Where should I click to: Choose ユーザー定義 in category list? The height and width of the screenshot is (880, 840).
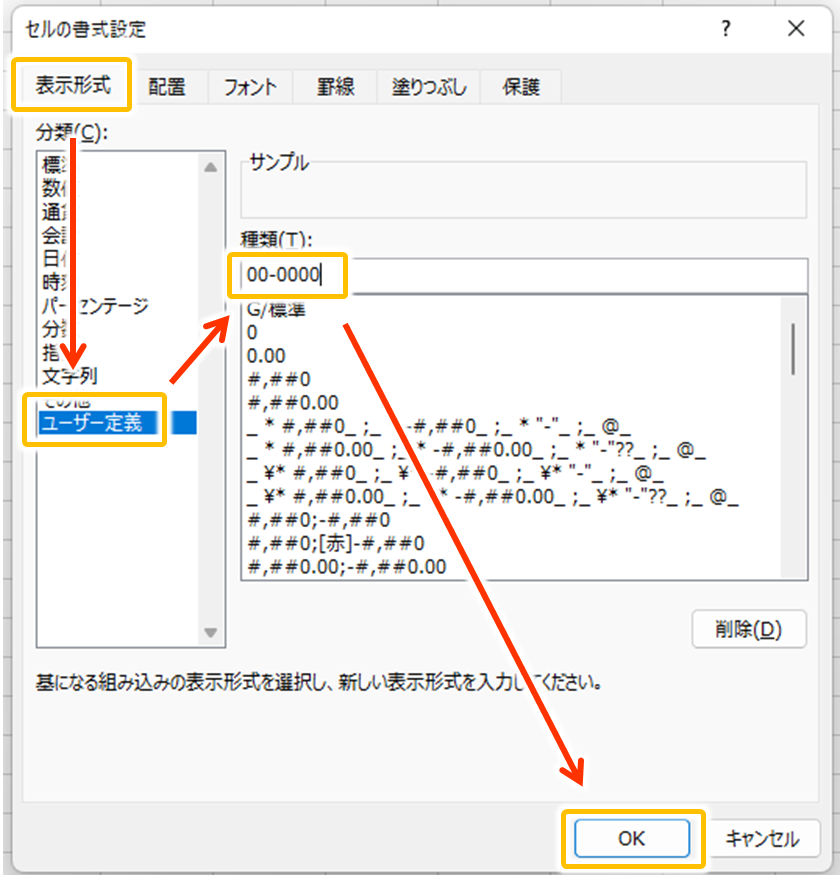pyautogui.click(x=90, y=423)
